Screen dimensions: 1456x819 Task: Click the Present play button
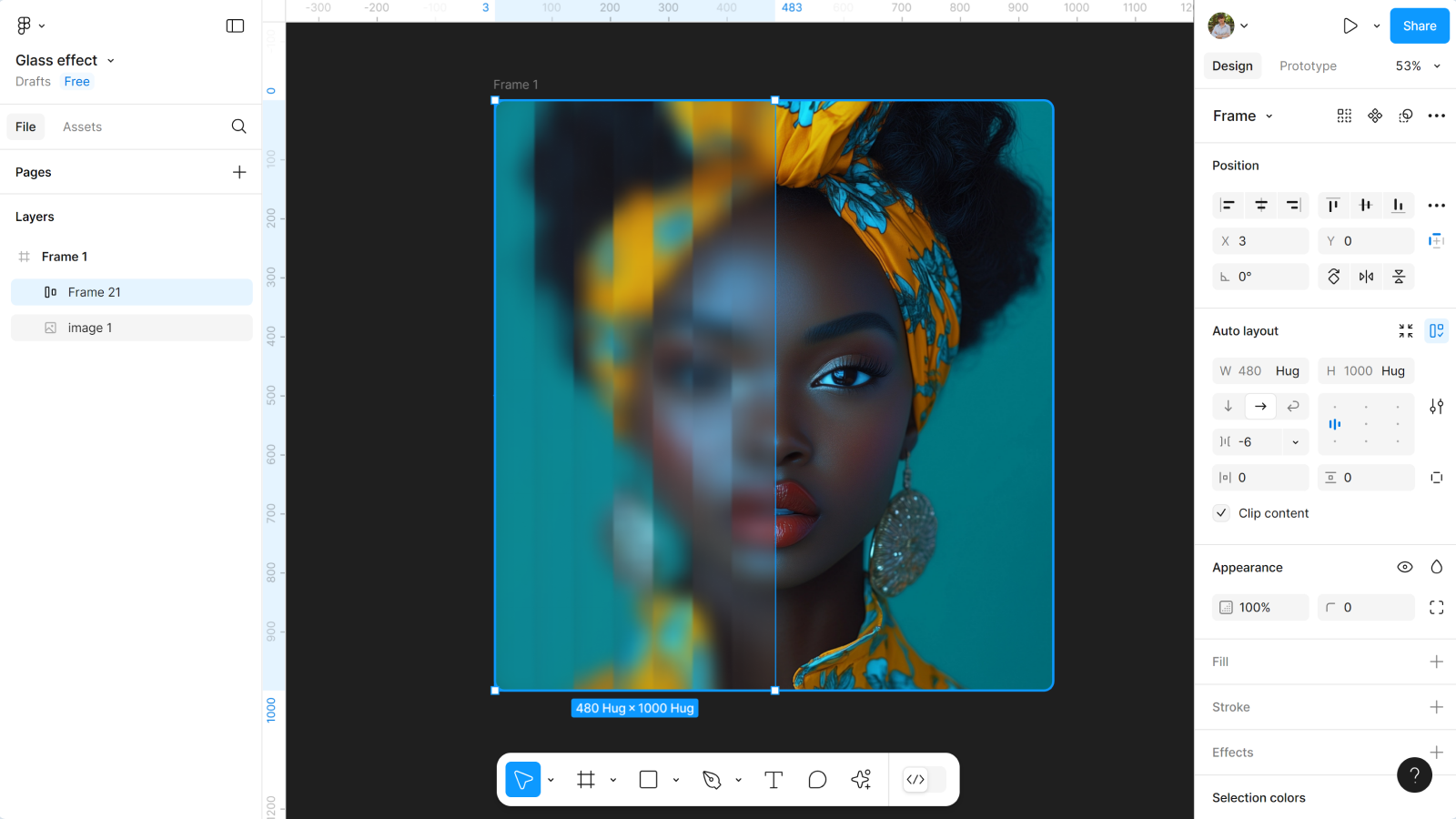pos(1350,25)
